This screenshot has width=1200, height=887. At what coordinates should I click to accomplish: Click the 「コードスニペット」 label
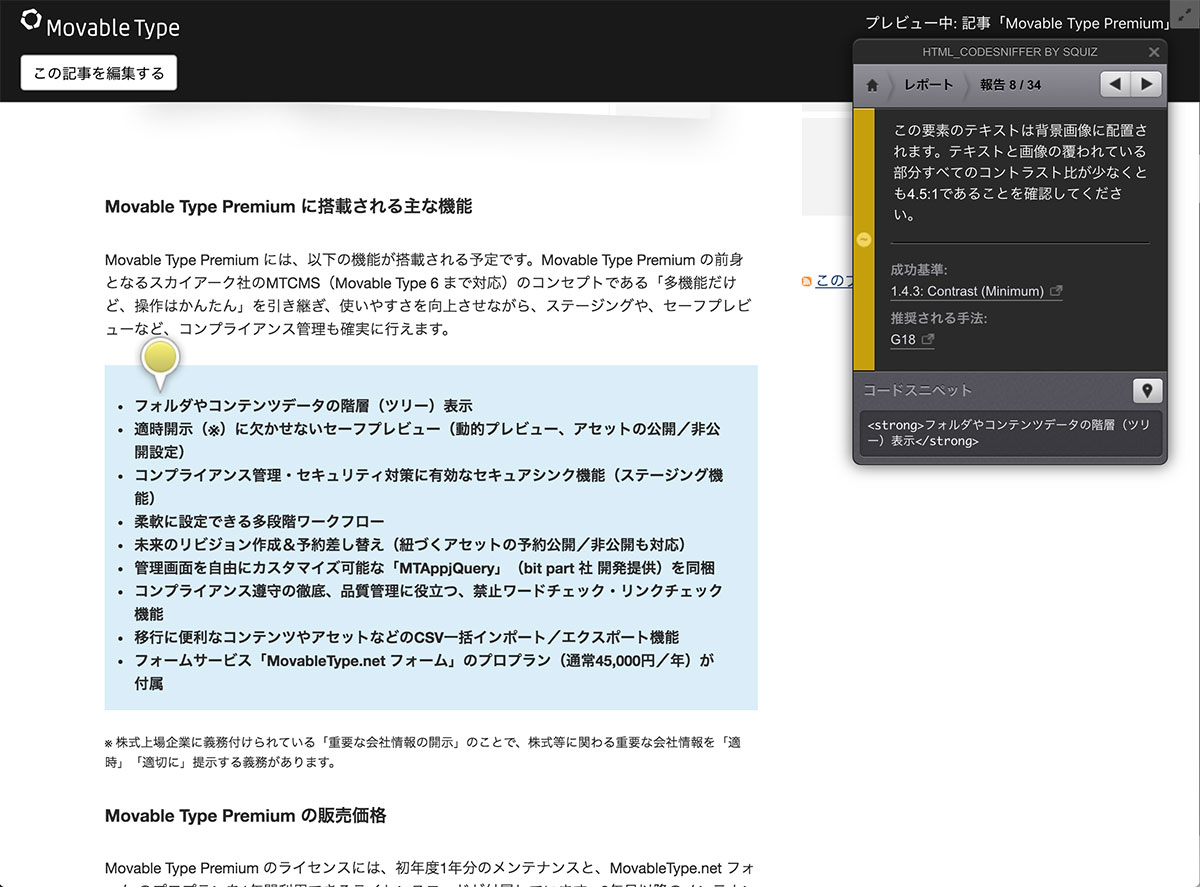(918, 390)
